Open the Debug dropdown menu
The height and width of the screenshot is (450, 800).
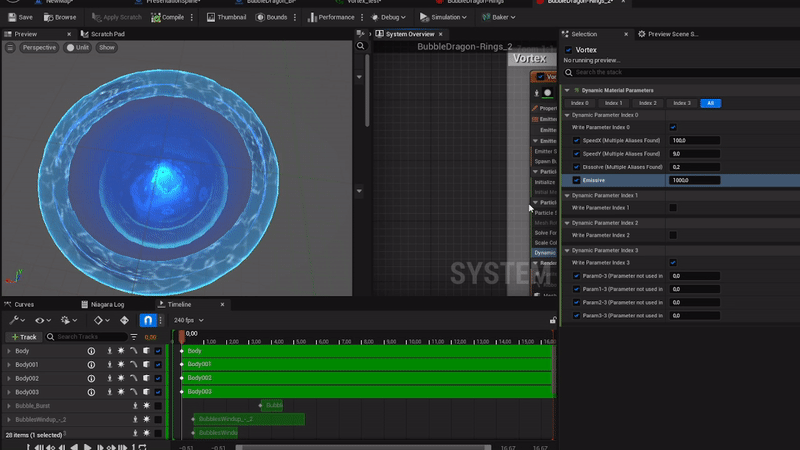388,17
